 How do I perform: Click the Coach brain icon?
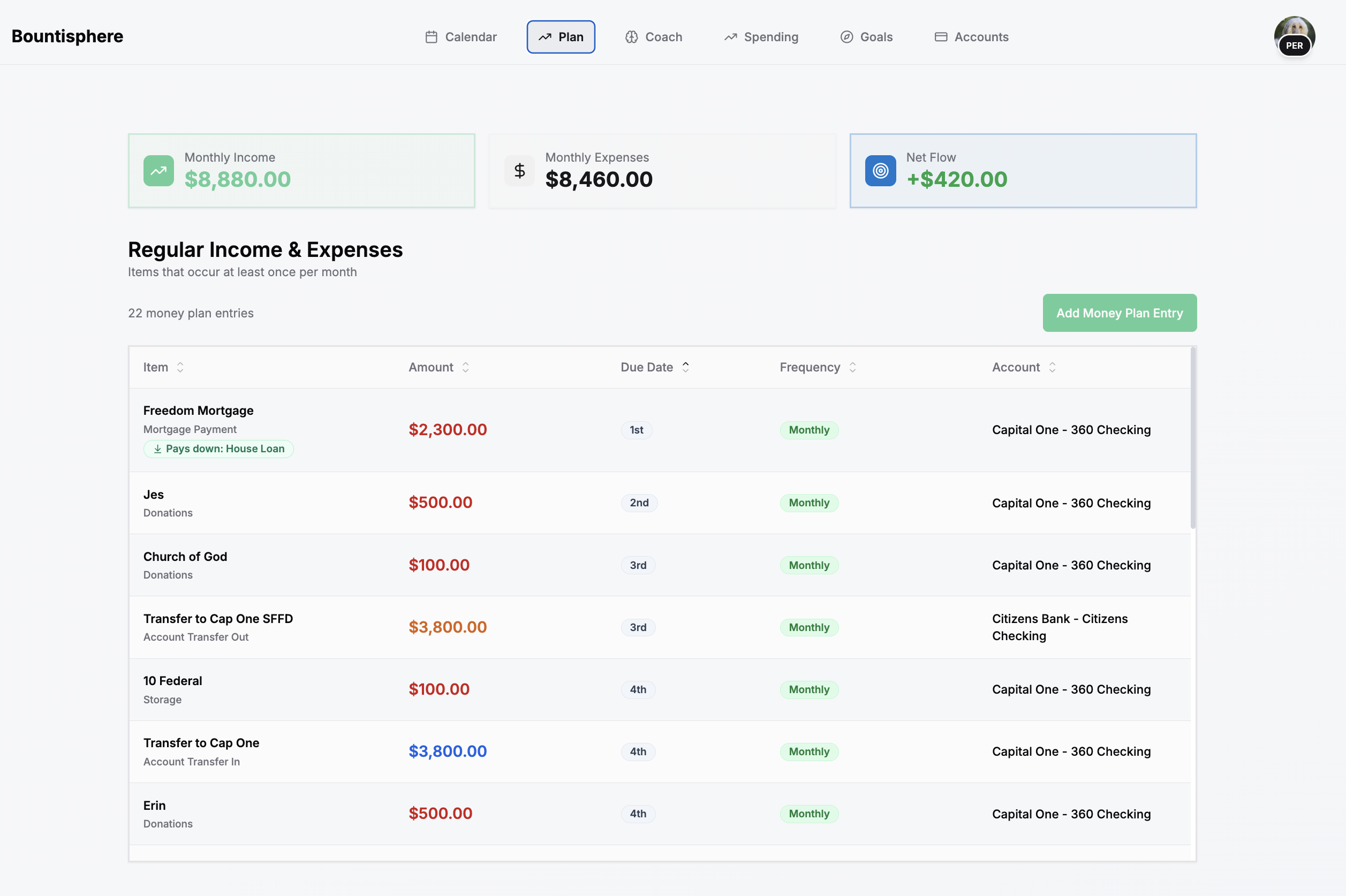point(631,37)
